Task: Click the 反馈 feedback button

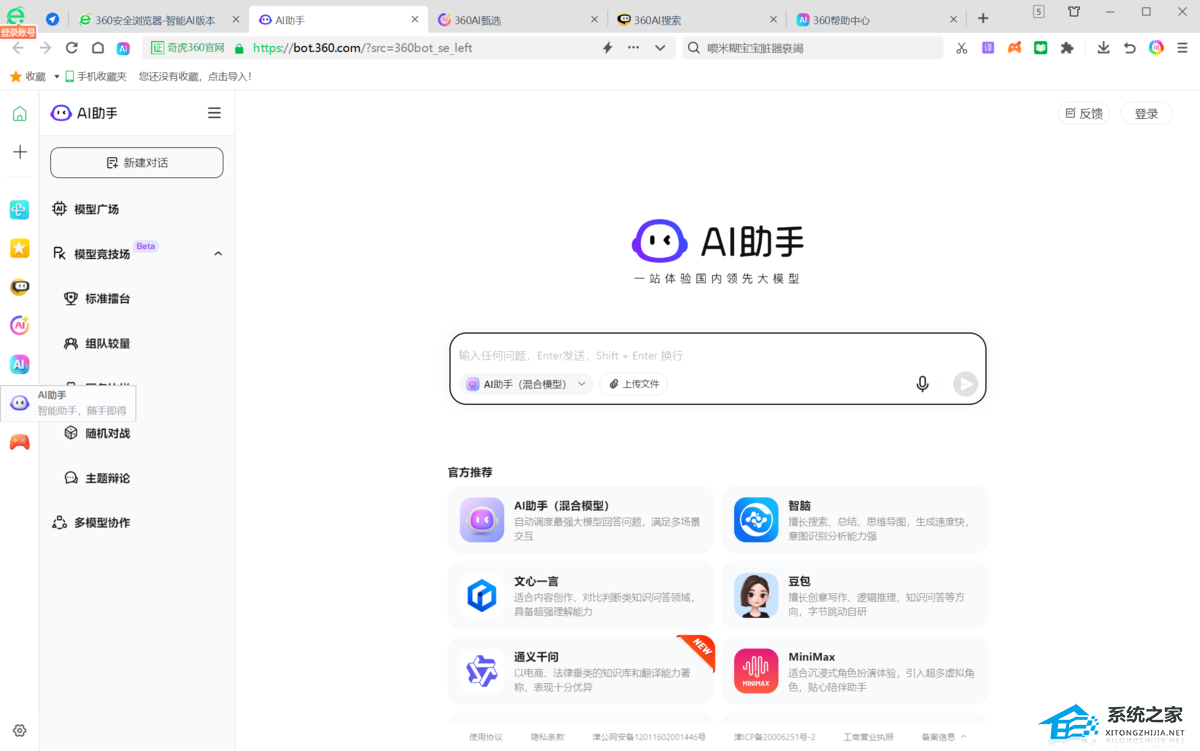Action: point(1084,113)
